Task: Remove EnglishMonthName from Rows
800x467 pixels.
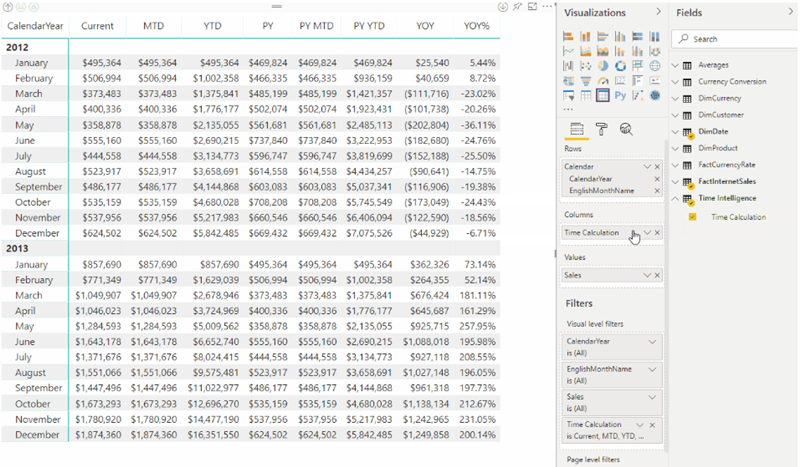Action: 657,191
